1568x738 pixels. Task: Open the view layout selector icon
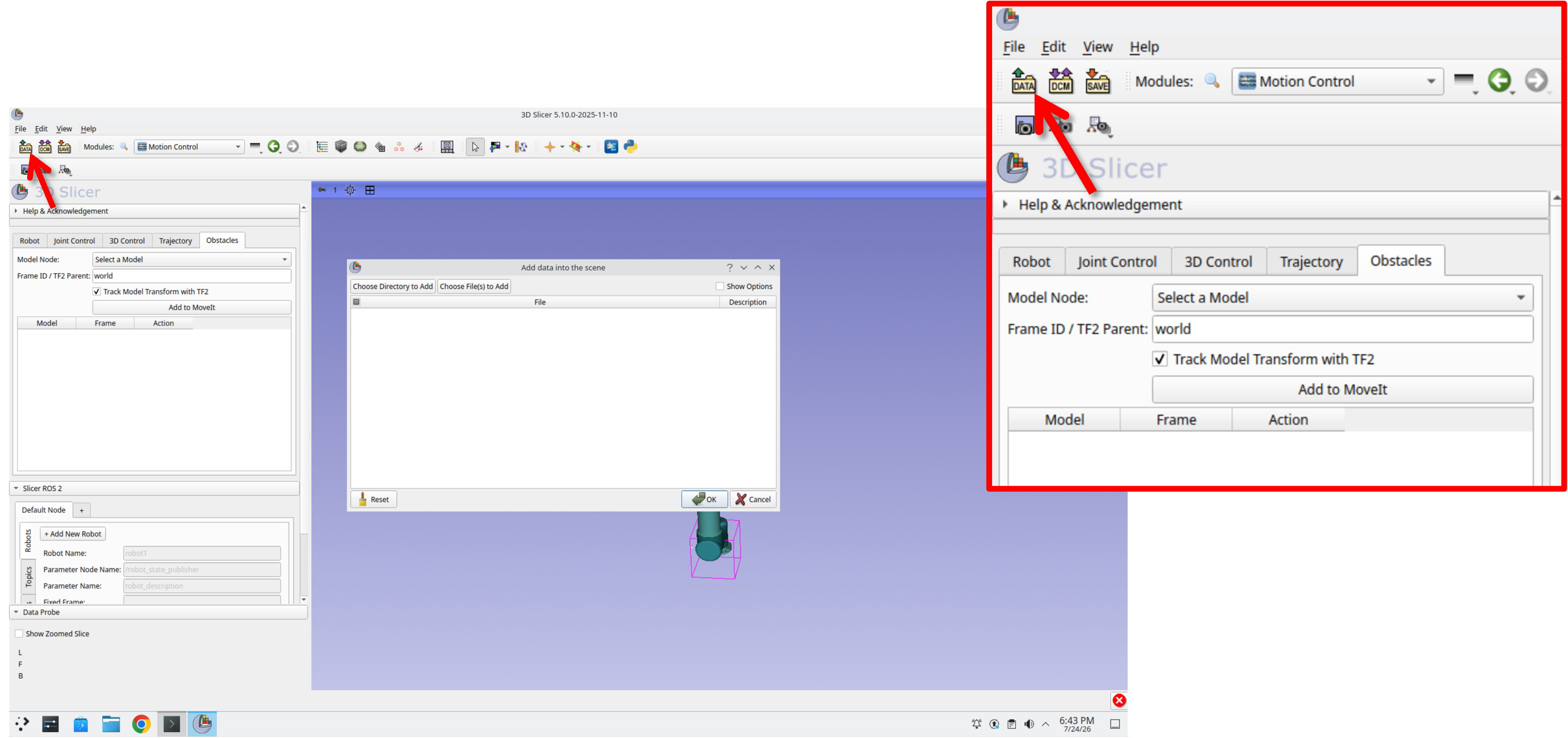coord(447,147)
